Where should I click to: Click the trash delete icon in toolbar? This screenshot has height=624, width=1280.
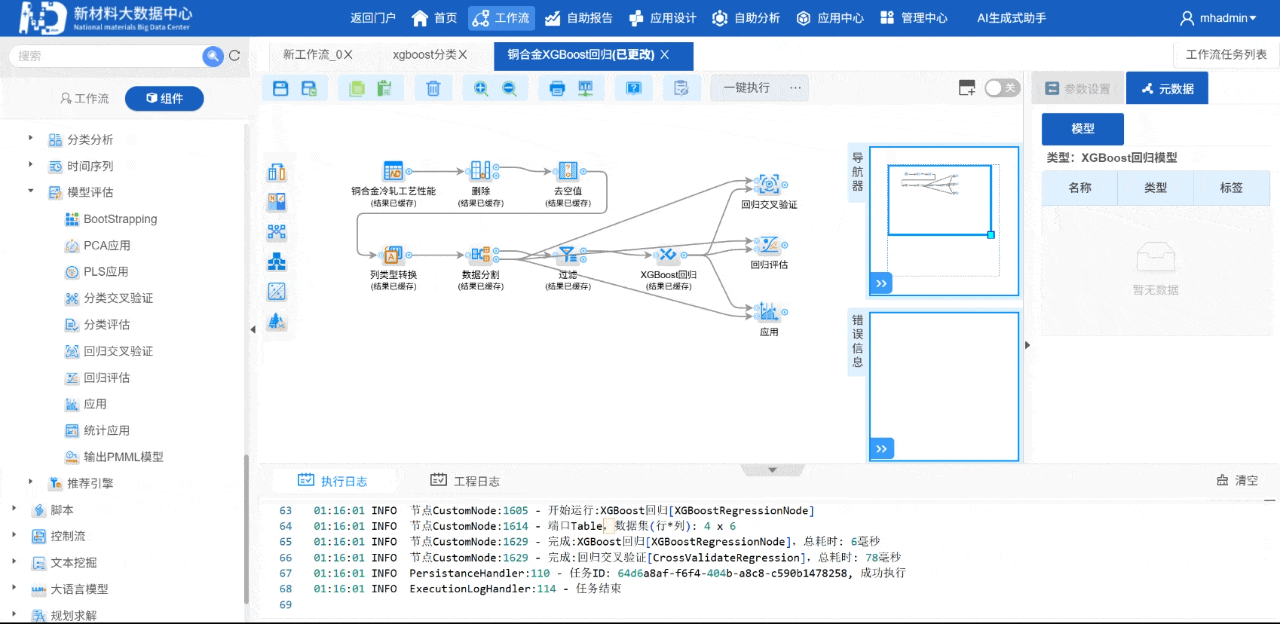[x=433, y=88]
